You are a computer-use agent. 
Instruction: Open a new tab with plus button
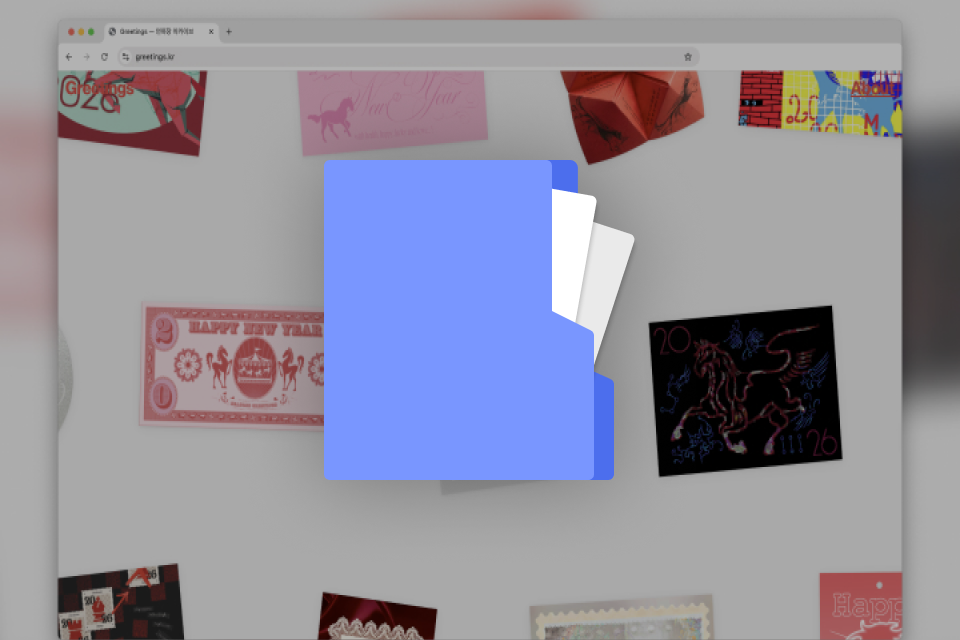[228, 31]
